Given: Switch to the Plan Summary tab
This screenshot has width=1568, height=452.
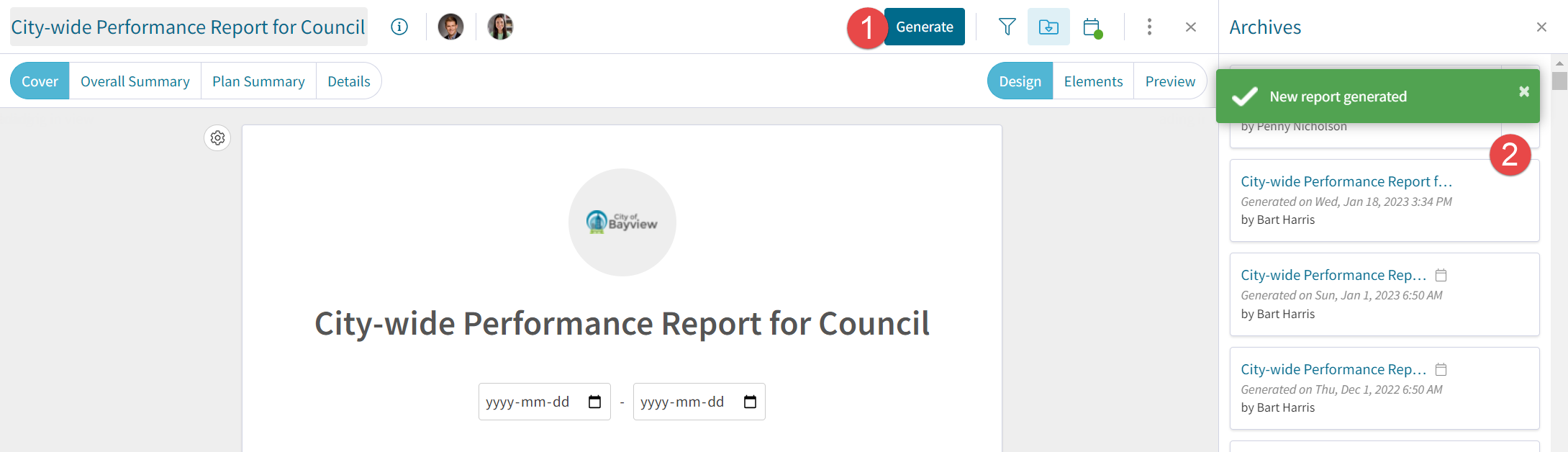Looking at the screenshot, I should pyautogui.click(x=258, y=81).
